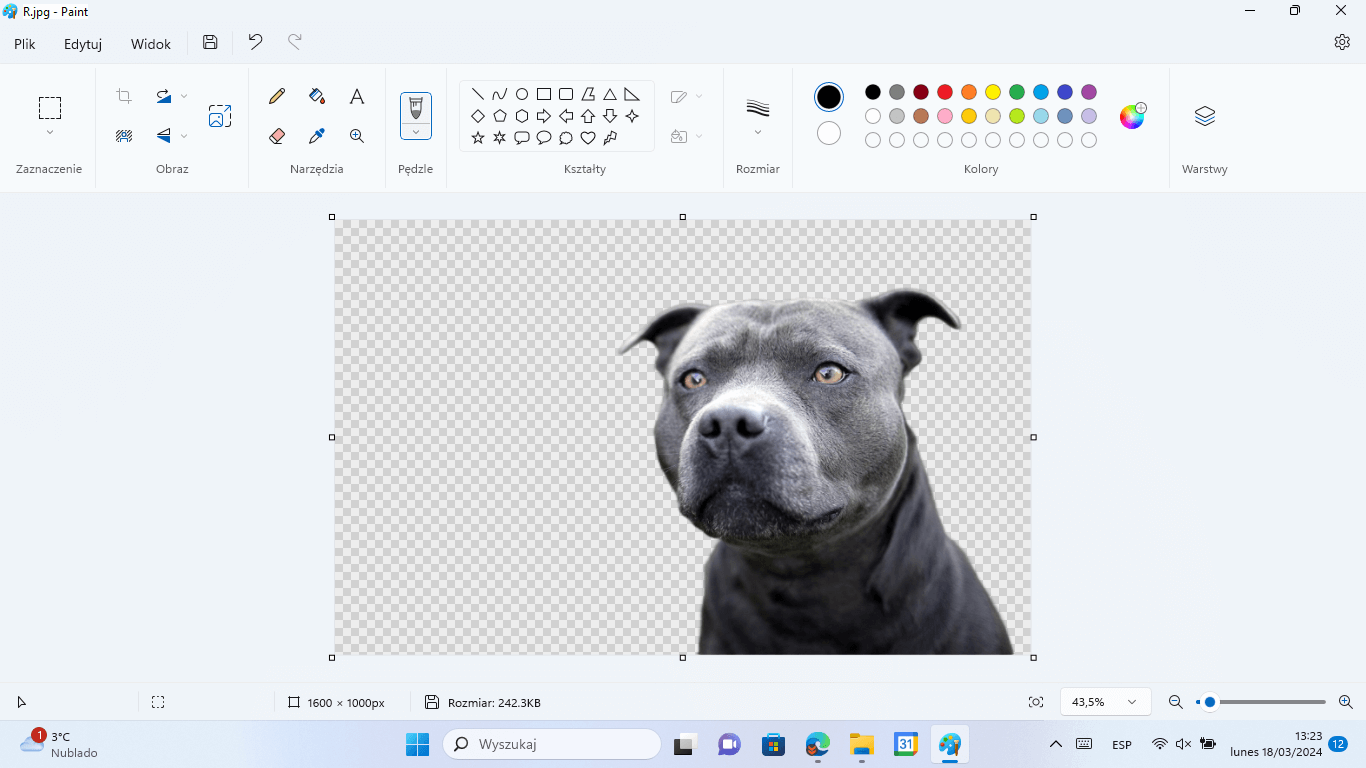This screenshot has width=1366, height=768.
Task: Pick the dark red color swatch
Action: [921, 92]
